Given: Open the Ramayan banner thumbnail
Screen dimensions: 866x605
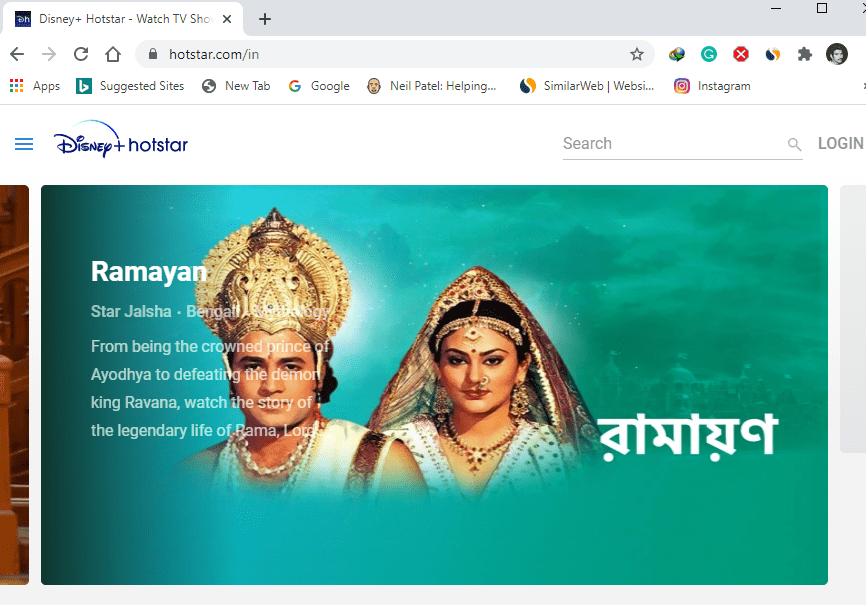Looking at the screenshot, I should 434,385.
